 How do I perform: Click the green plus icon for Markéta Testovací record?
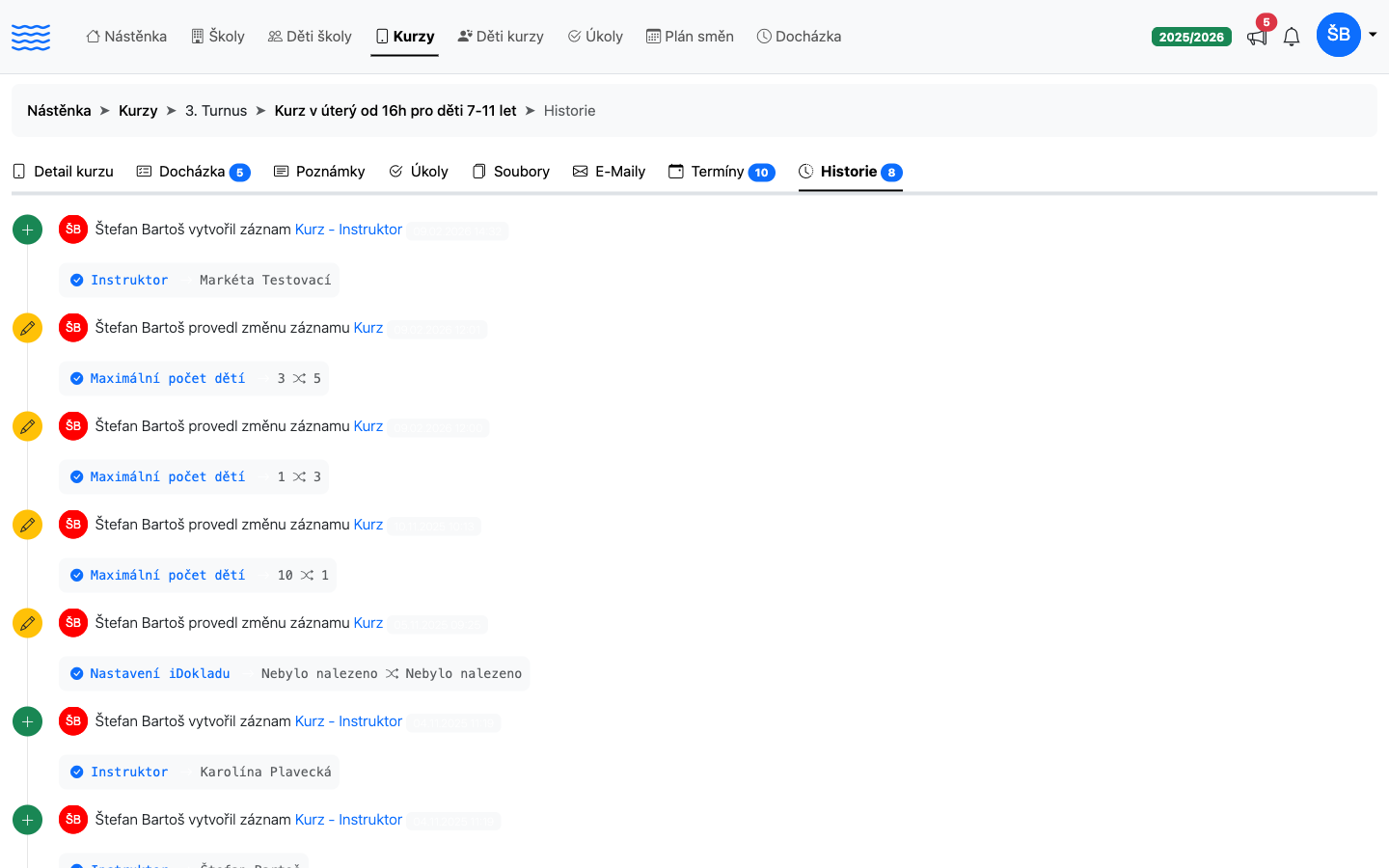click(x=27, y=230)
